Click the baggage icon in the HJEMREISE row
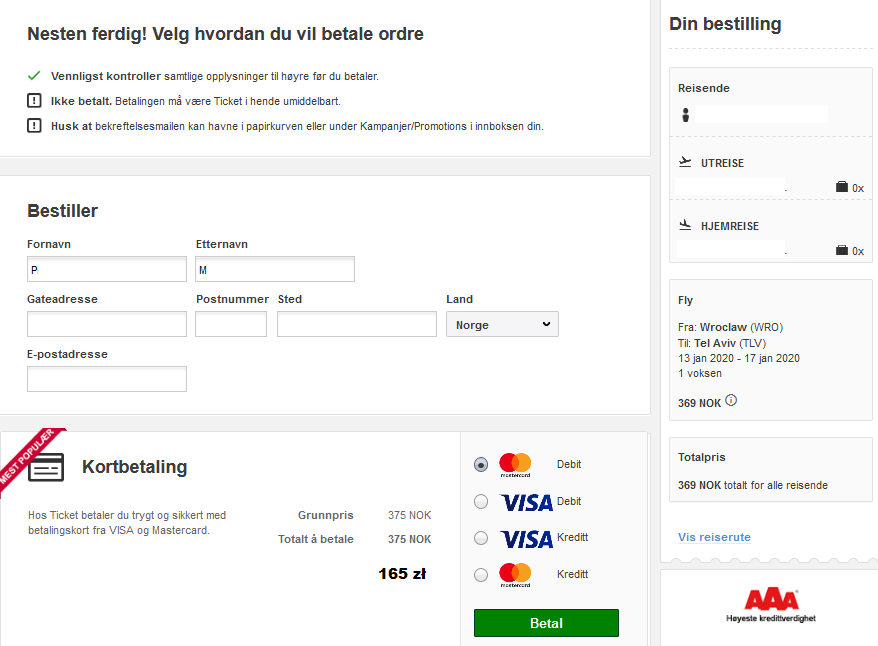Image resolution: width=878 pixels, height=646 pixels. pos(842,250)
